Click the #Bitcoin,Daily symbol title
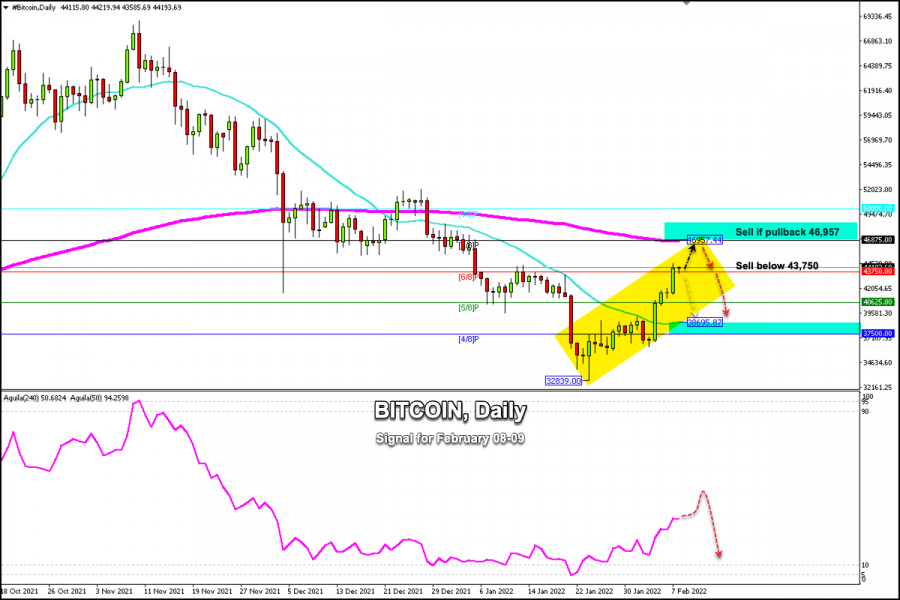Viewport: 900px width, 600px height. point(33,7)
